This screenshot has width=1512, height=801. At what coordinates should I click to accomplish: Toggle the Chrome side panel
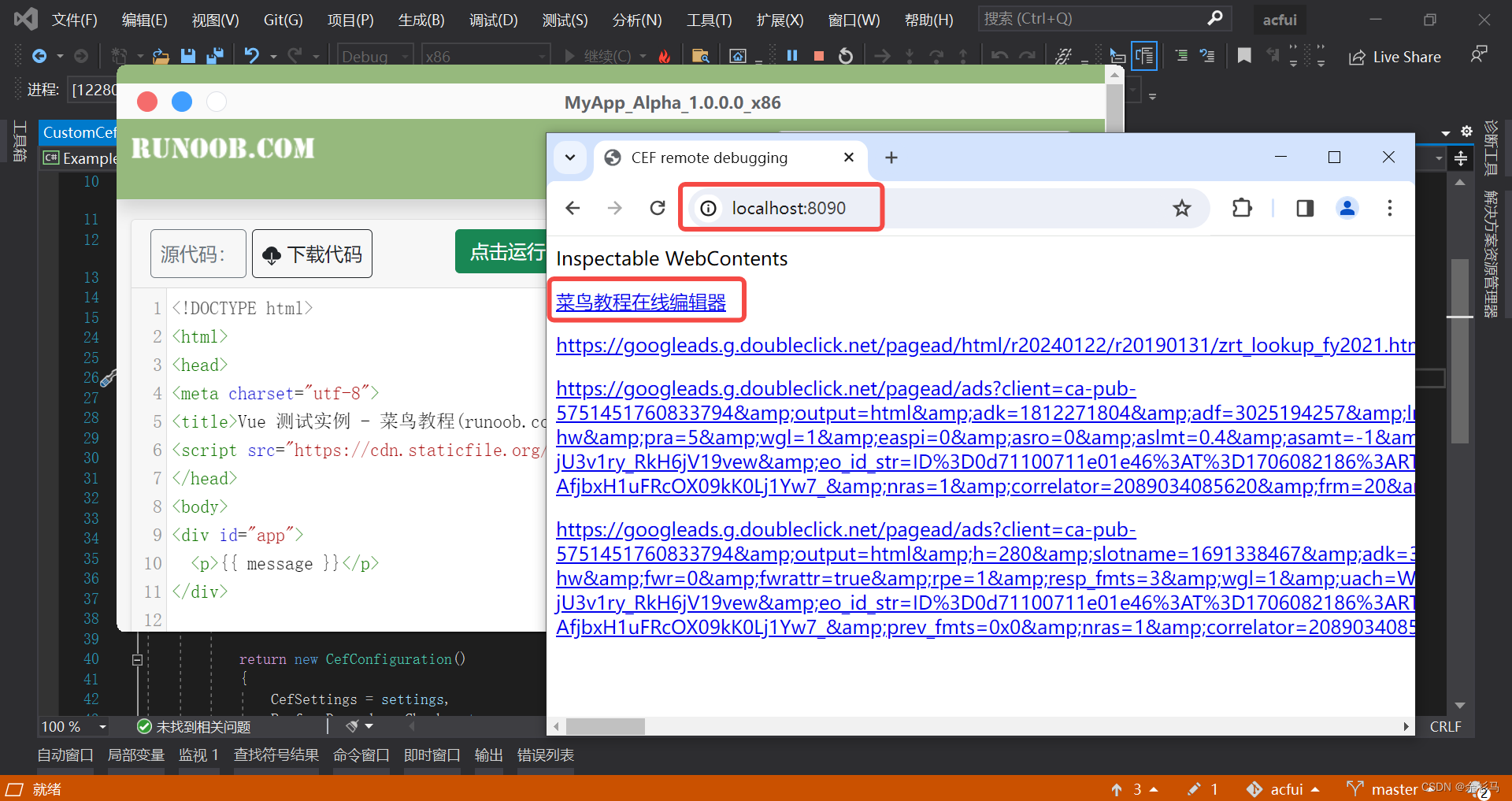[x=1305, y=208]
